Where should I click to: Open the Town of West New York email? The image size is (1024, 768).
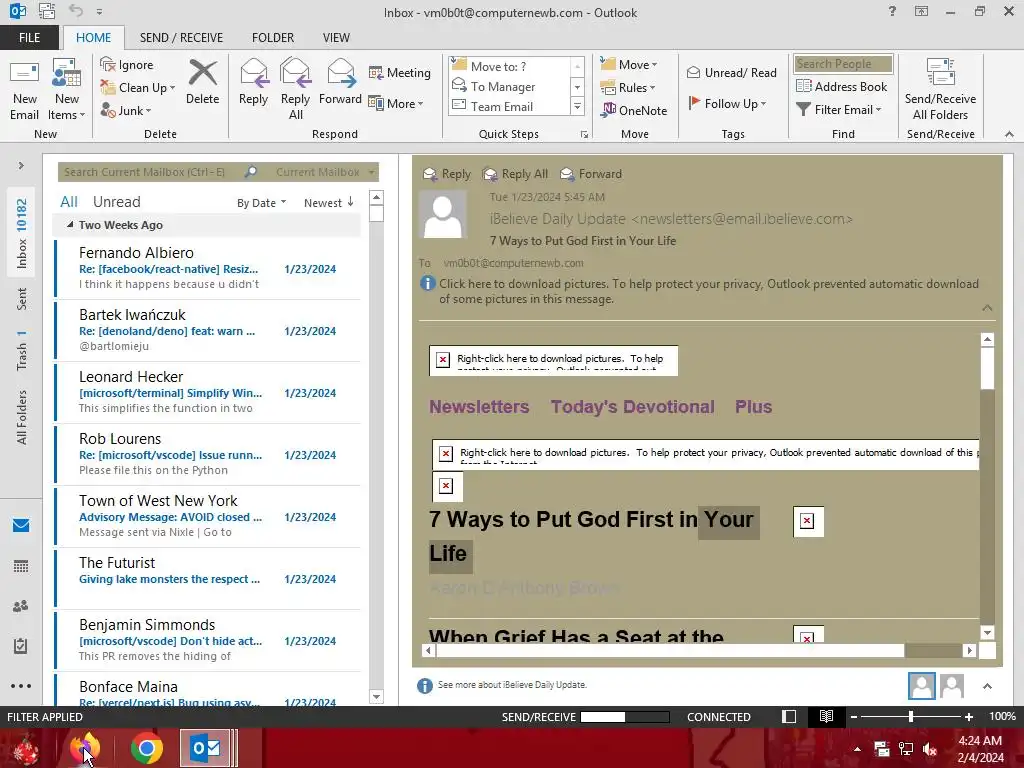tap(208, 516)
